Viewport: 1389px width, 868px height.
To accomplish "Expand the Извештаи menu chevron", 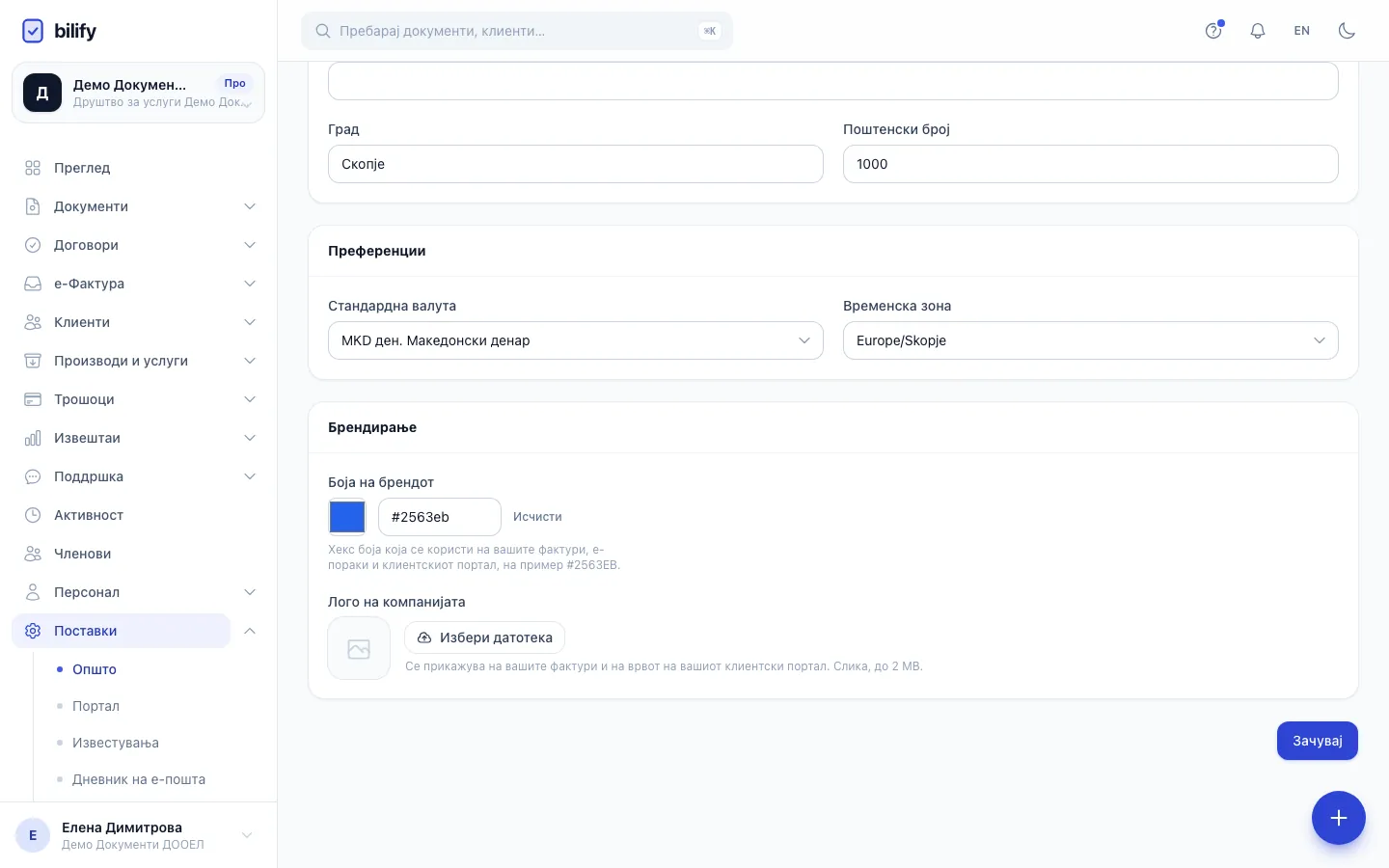I will tap(250, 438).
